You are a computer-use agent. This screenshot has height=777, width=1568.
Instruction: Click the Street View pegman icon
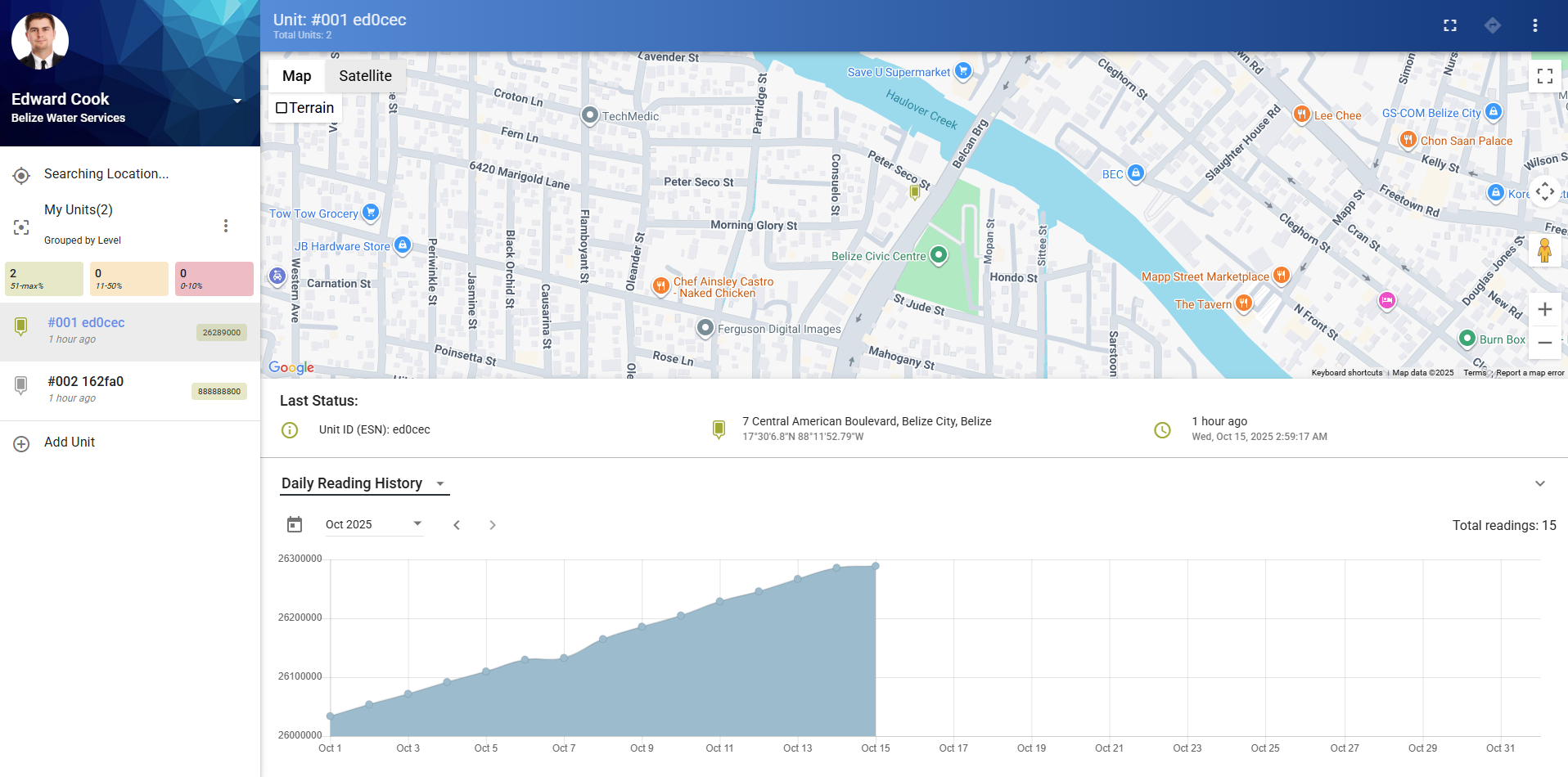(1544, 250)
